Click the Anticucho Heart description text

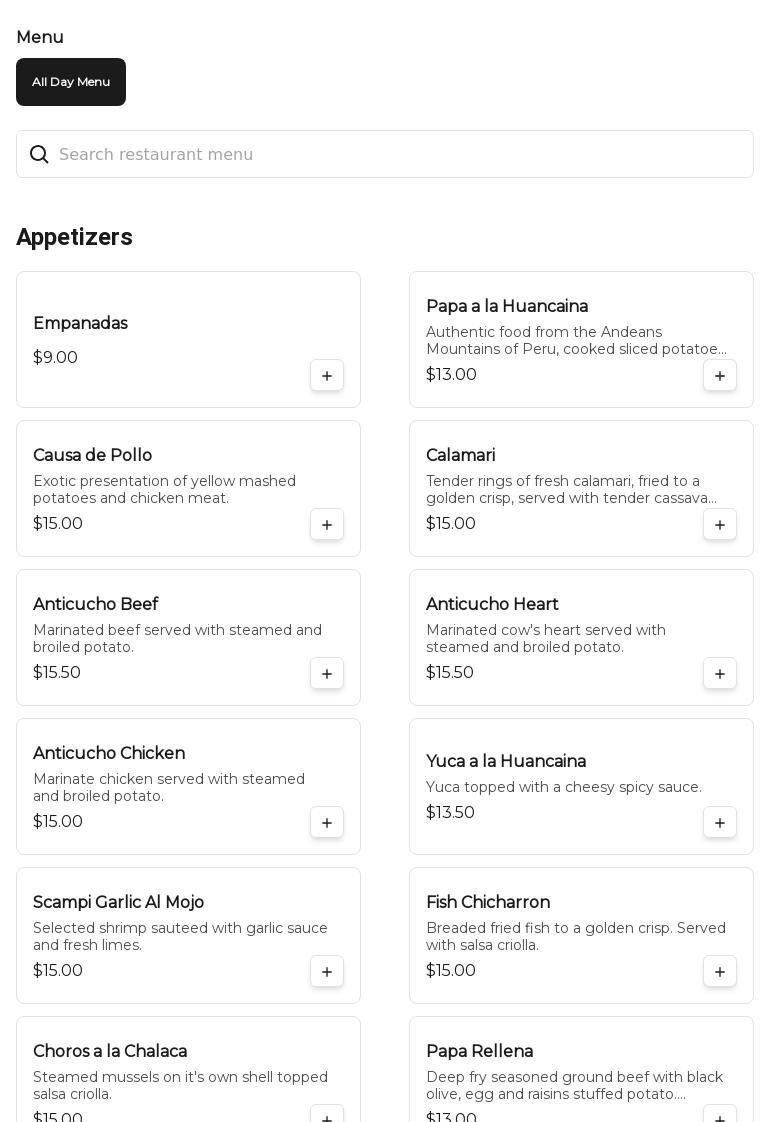tap(546, 638)
